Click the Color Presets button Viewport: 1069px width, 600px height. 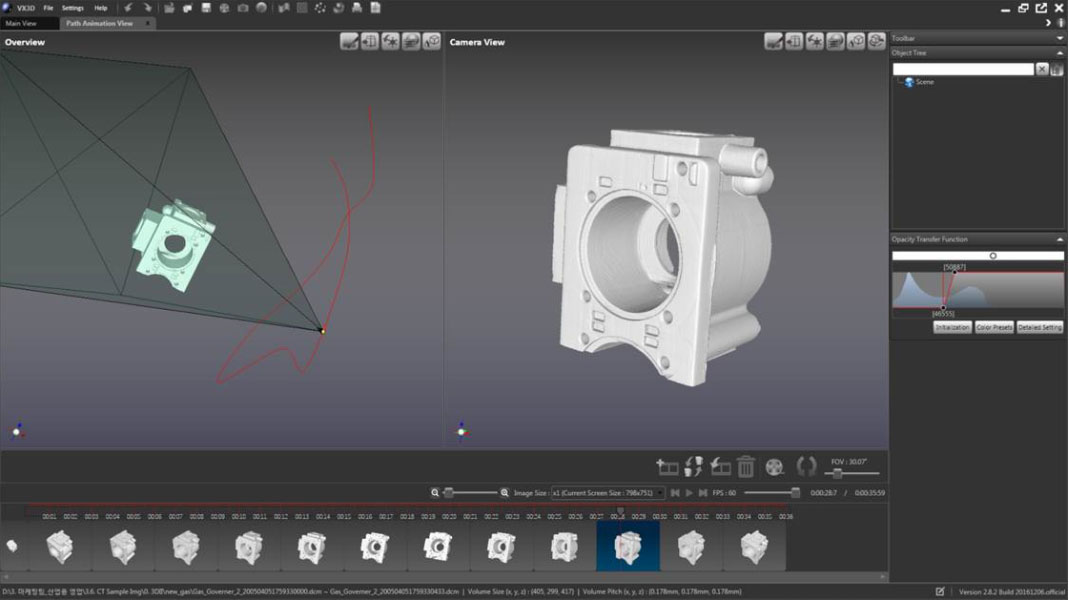click(x=994, y=327)
